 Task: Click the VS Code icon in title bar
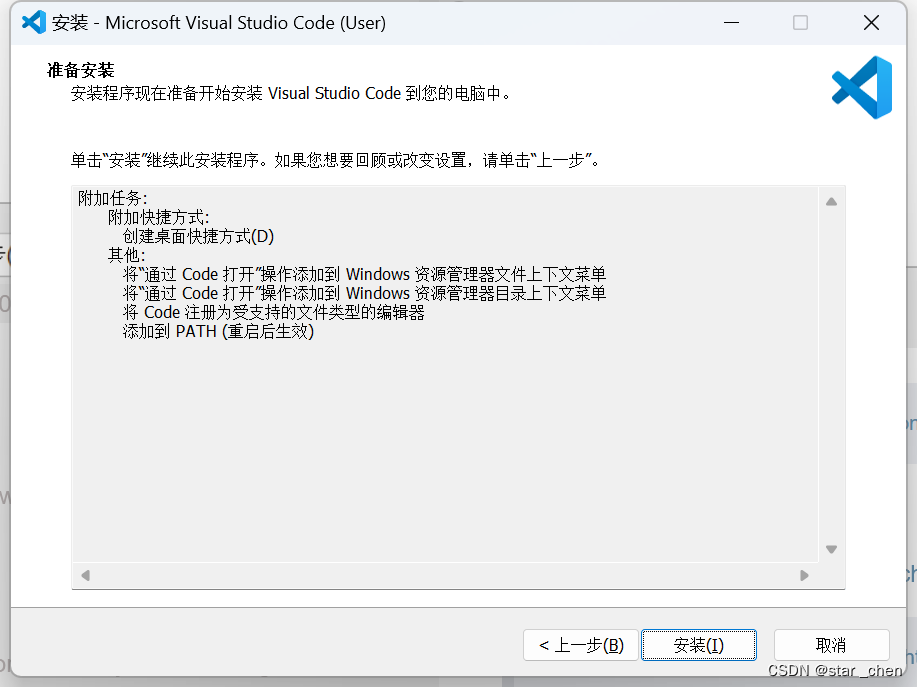(34, 22)
